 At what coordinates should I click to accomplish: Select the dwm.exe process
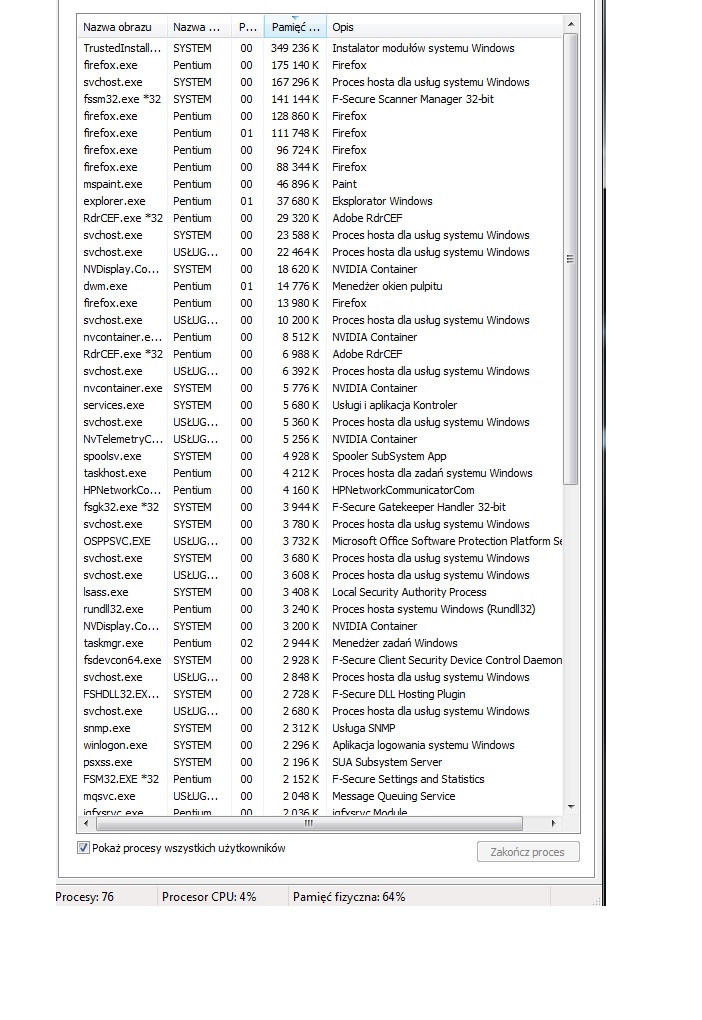(x=319, y=286)
